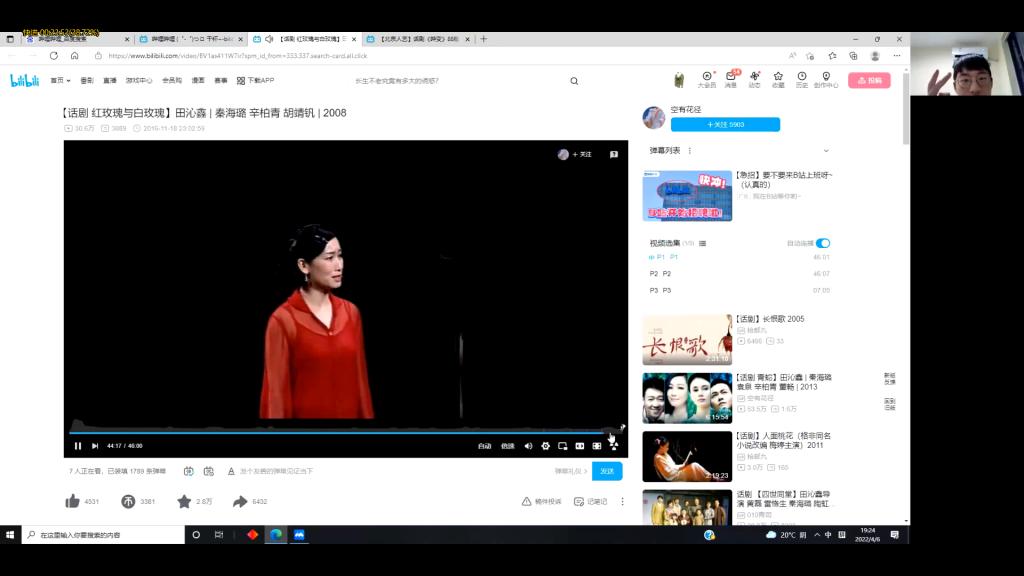Seek on the video progress bar
Image resolution: width=1024 pixels, height=576 pixels.
(346, 432)
